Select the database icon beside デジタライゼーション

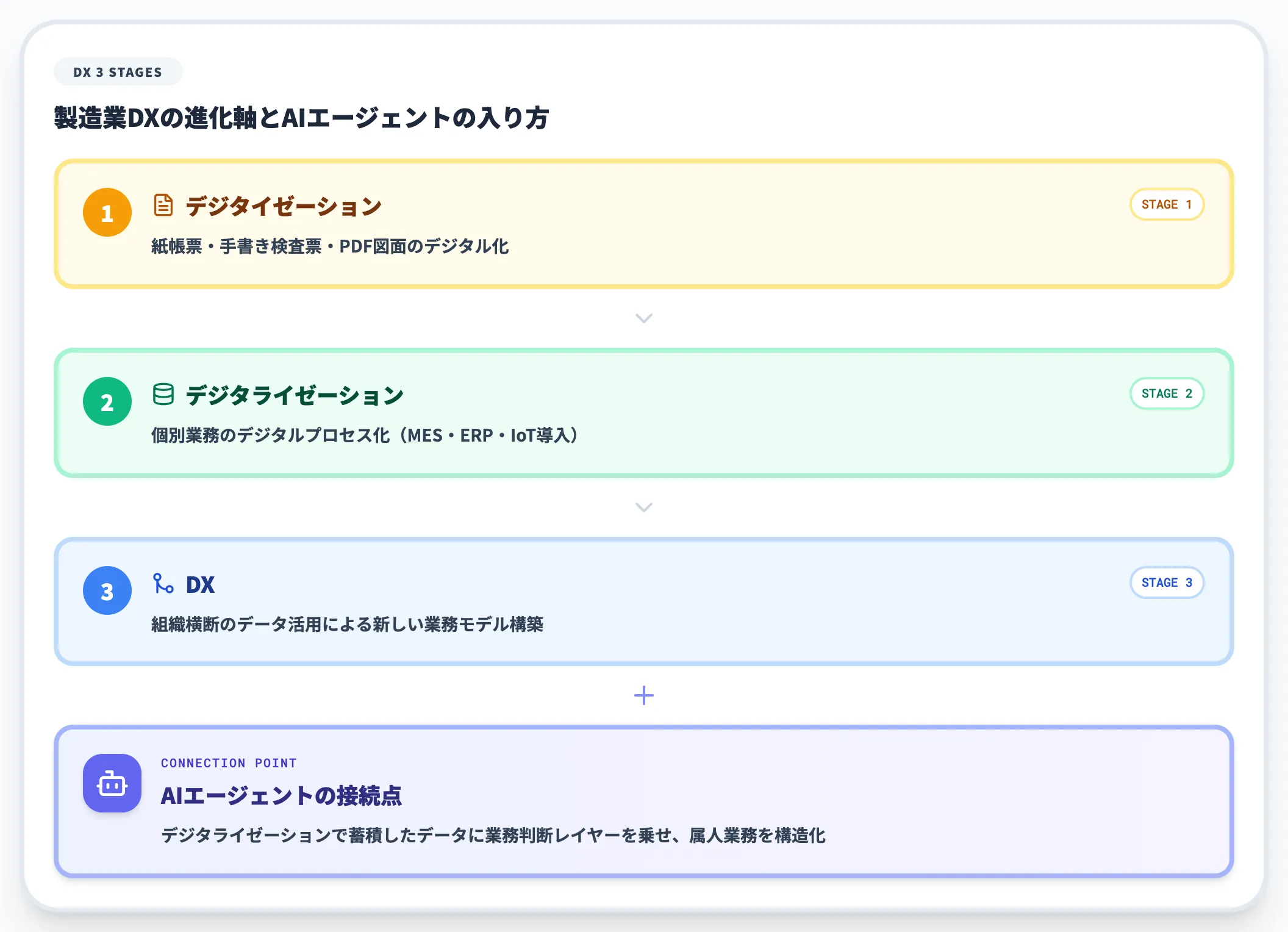(x=162, y=395)
